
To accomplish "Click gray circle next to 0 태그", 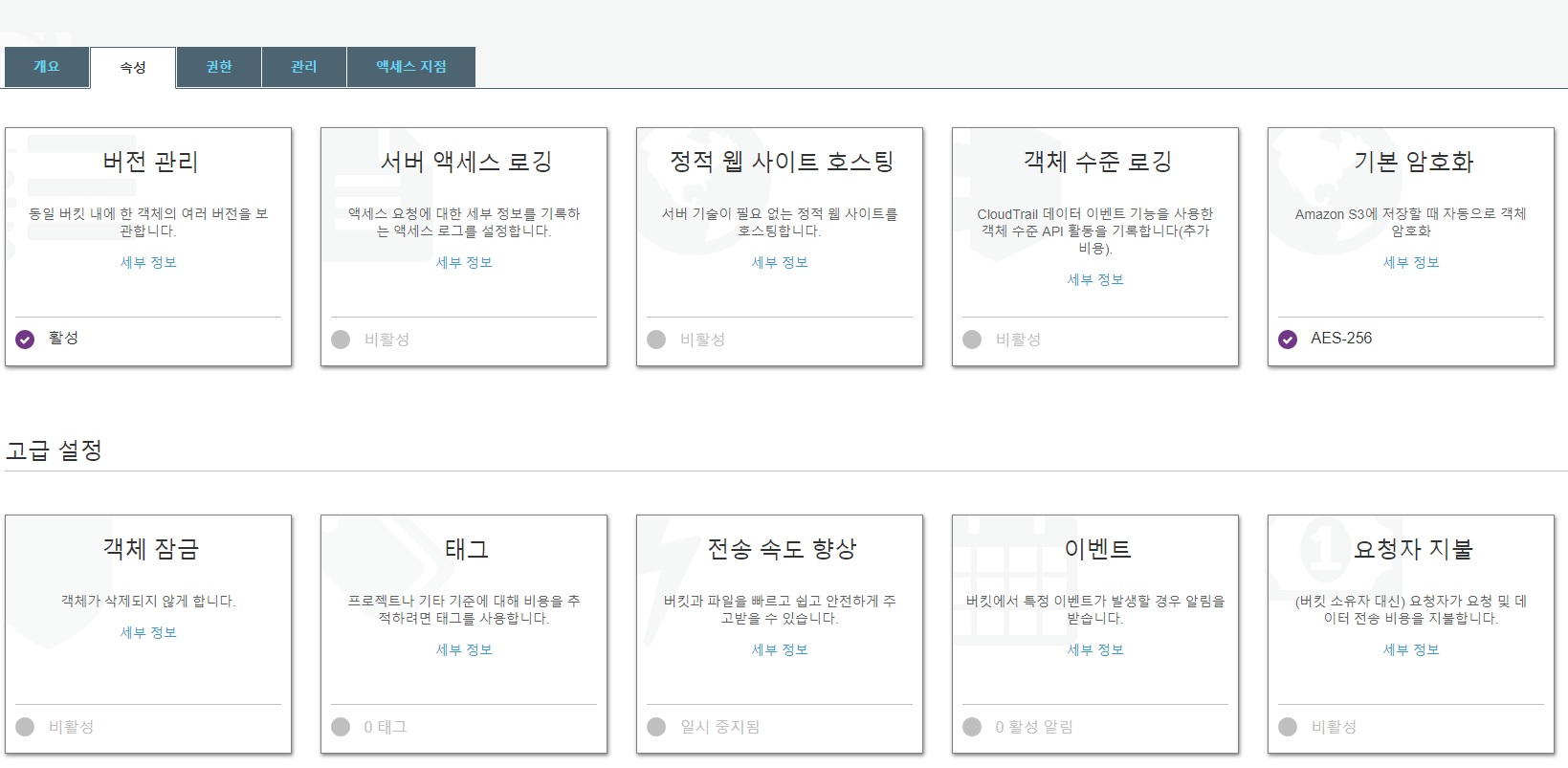I will coord(341,727).
